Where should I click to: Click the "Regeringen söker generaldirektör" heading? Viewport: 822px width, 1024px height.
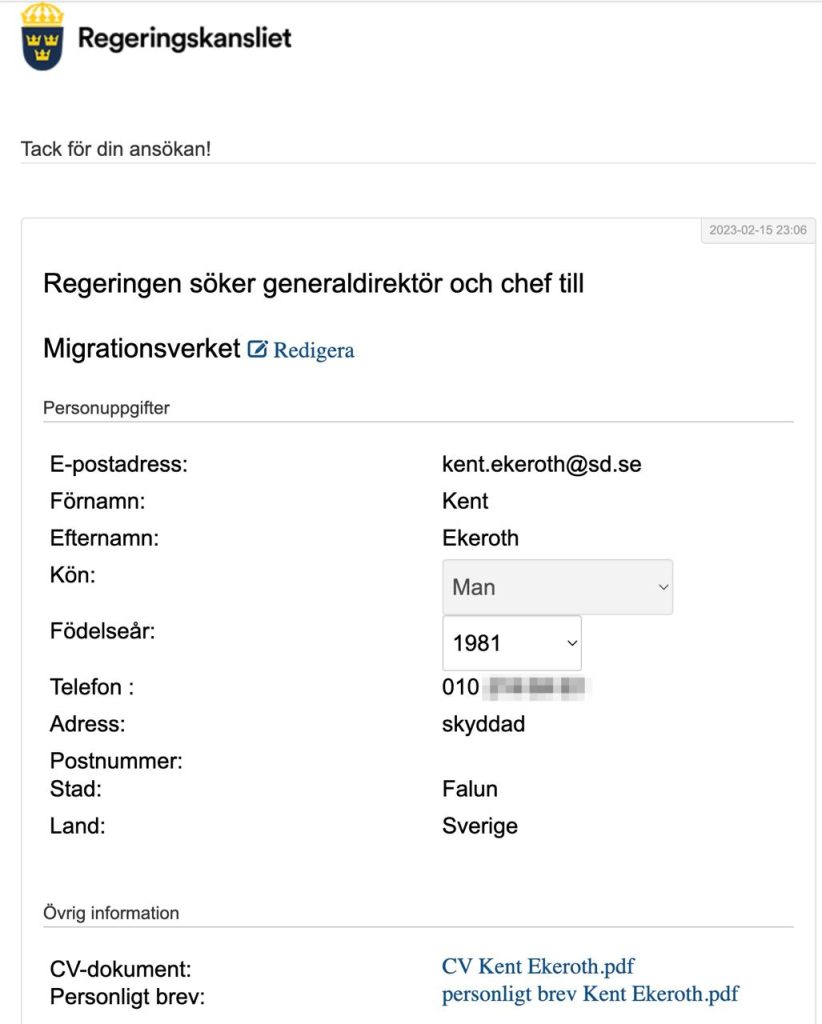pyautogui.click(x=313, y=284)
